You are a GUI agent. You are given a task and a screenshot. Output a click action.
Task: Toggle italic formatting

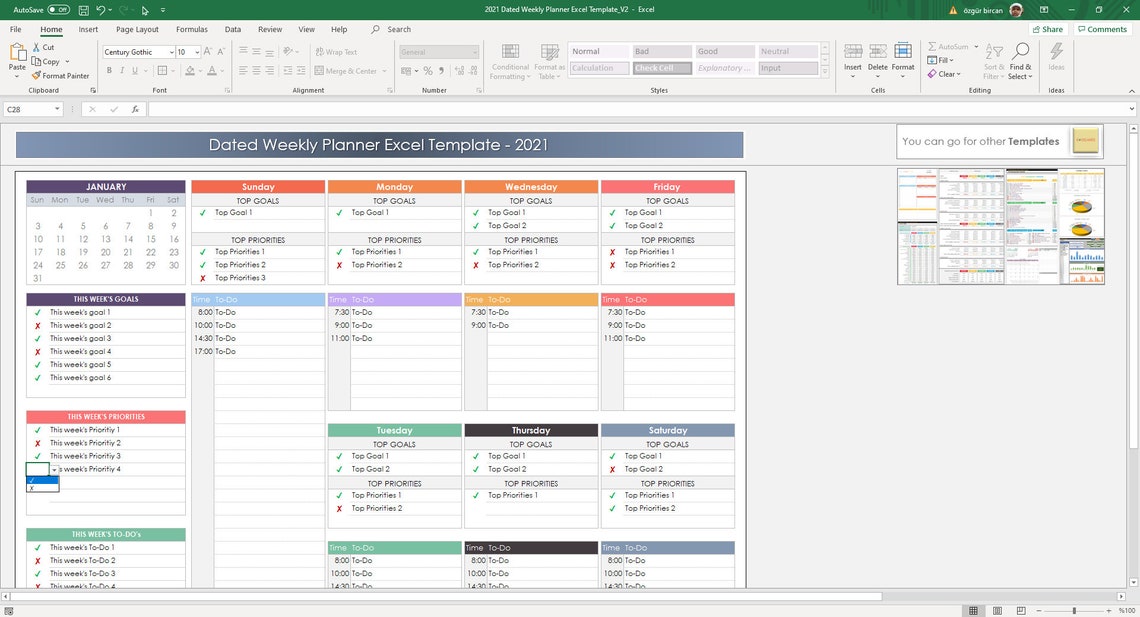122,70
